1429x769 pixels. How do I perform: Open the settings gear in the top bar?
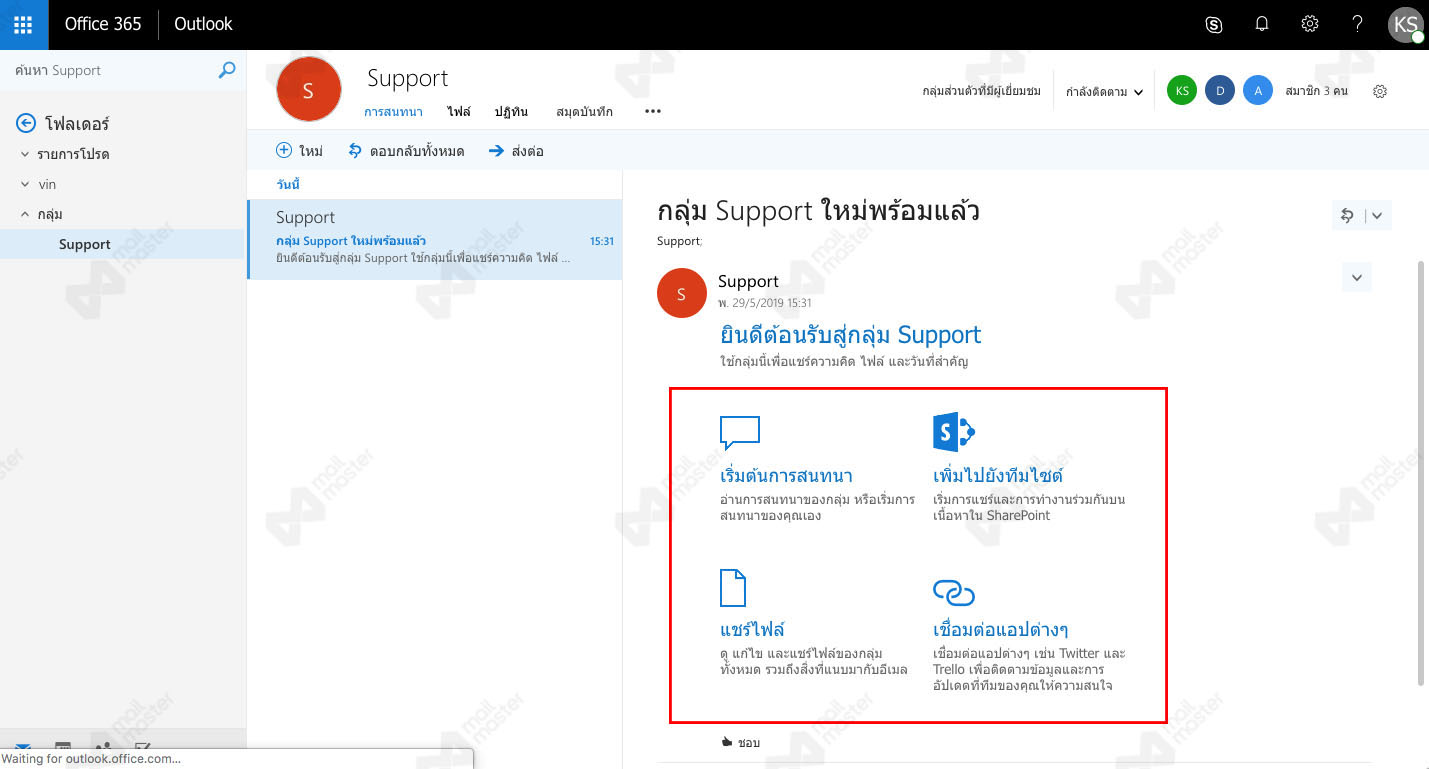1310,24
